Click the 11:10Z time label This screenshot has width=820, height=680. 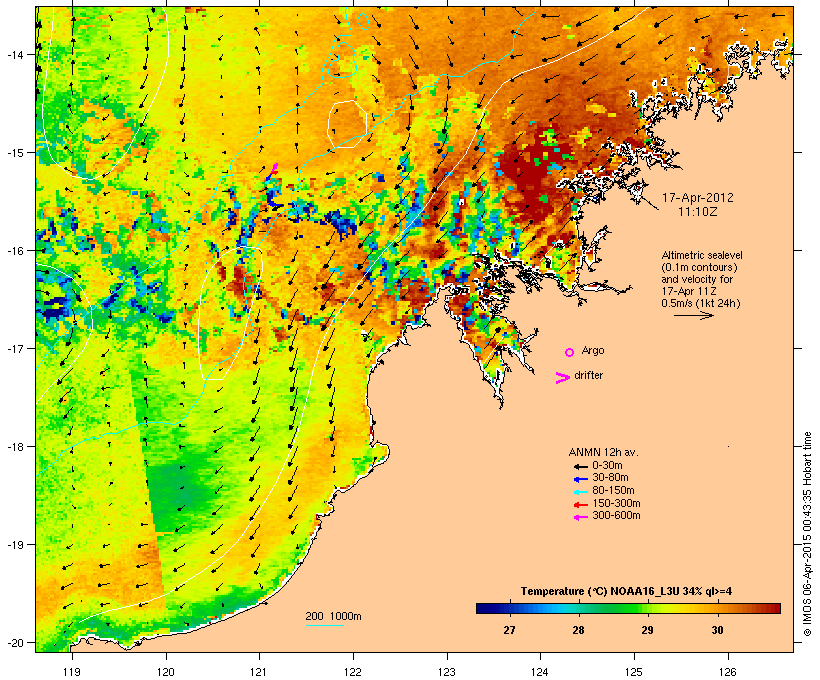click(x=698, y=212)
